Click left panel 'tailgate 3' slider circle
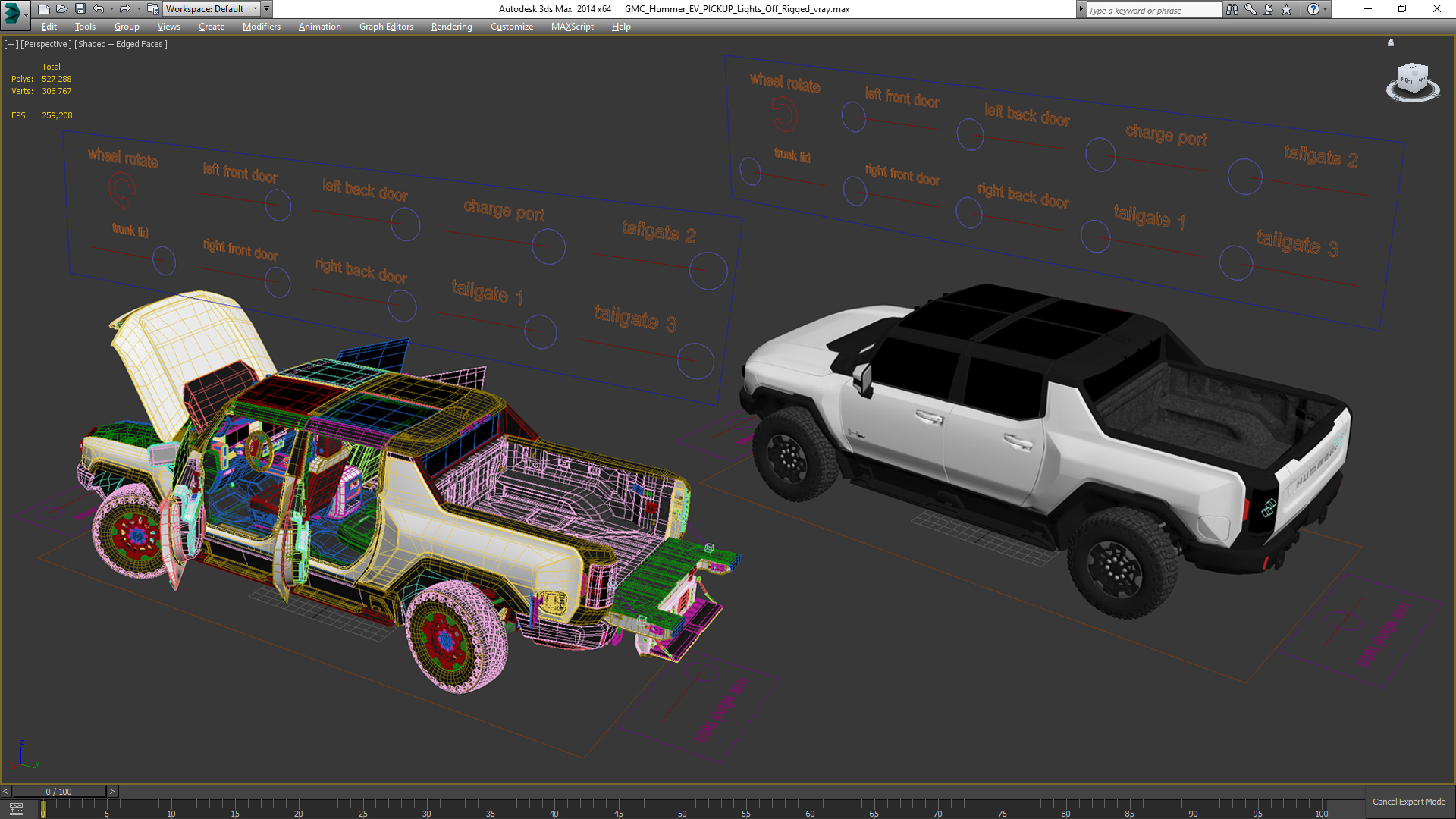Viewport: 1456px width, 819px height. (x=695, y=361)
